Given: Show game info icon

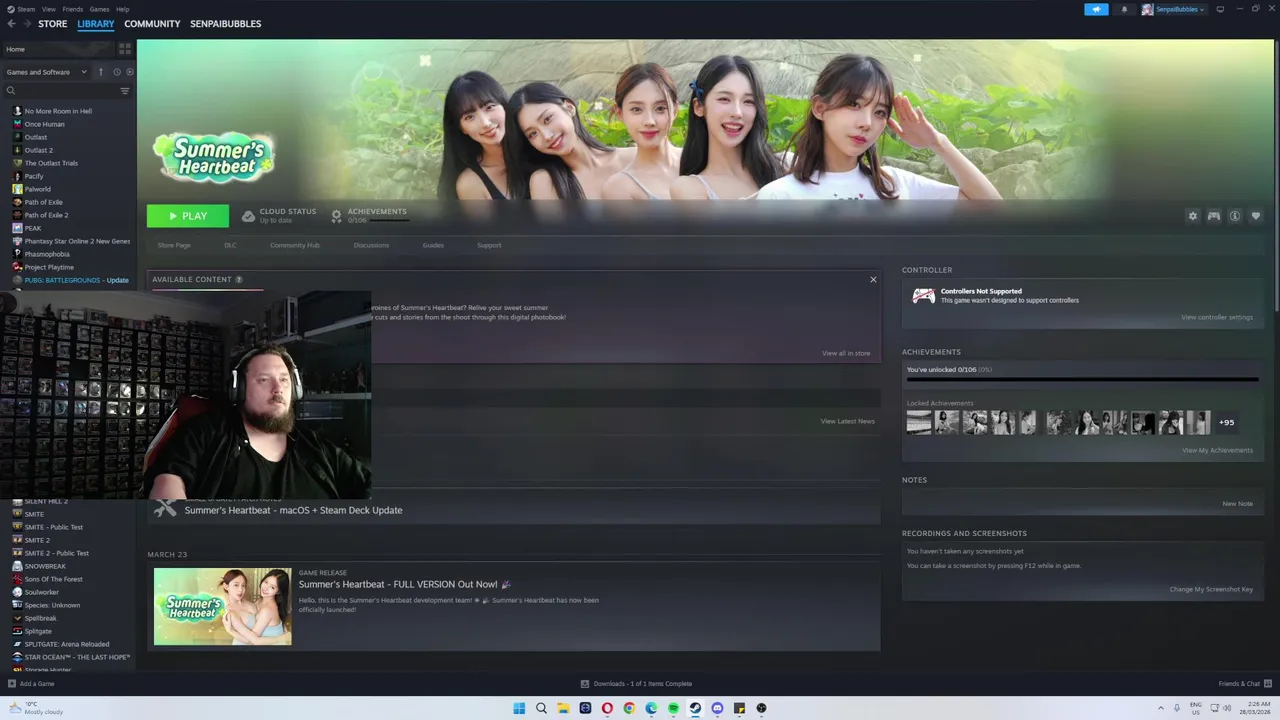Looking at the screenshot, I should 1235,216.
